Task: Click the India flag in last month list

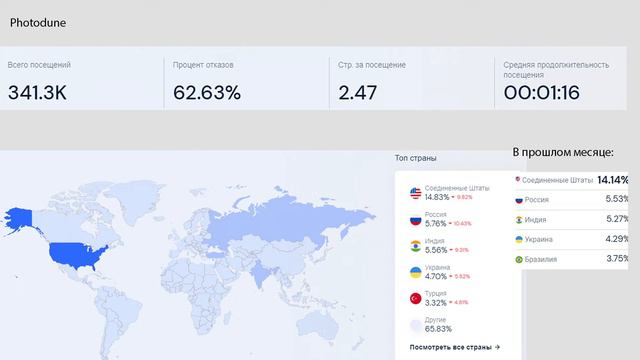Action: [519, 220]
